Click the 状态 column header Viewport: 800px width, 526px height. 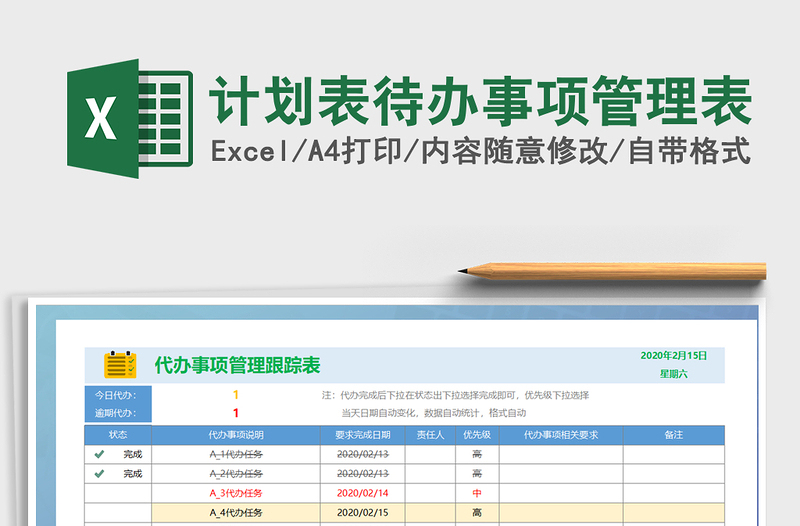118,435
